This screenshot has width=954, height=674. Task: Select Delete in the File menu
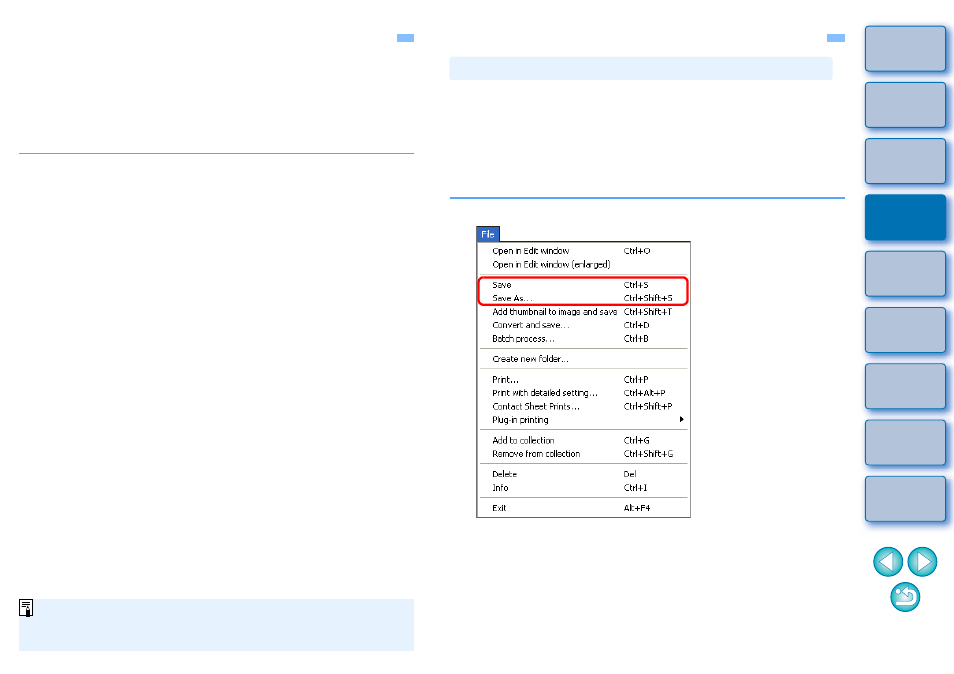click(583, 474)
